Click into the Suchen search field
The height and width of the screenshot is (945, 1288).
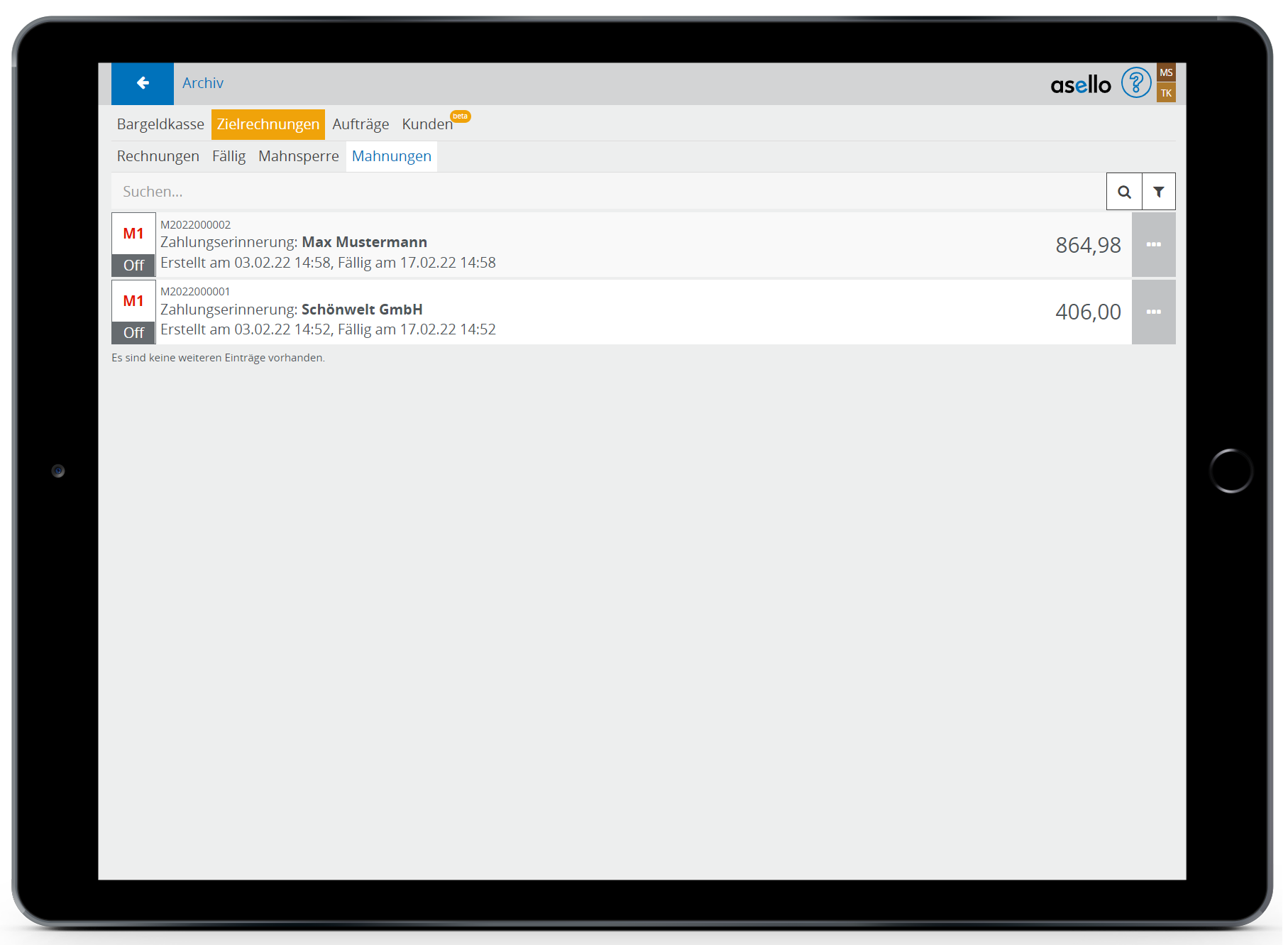[x=603, y=192]
